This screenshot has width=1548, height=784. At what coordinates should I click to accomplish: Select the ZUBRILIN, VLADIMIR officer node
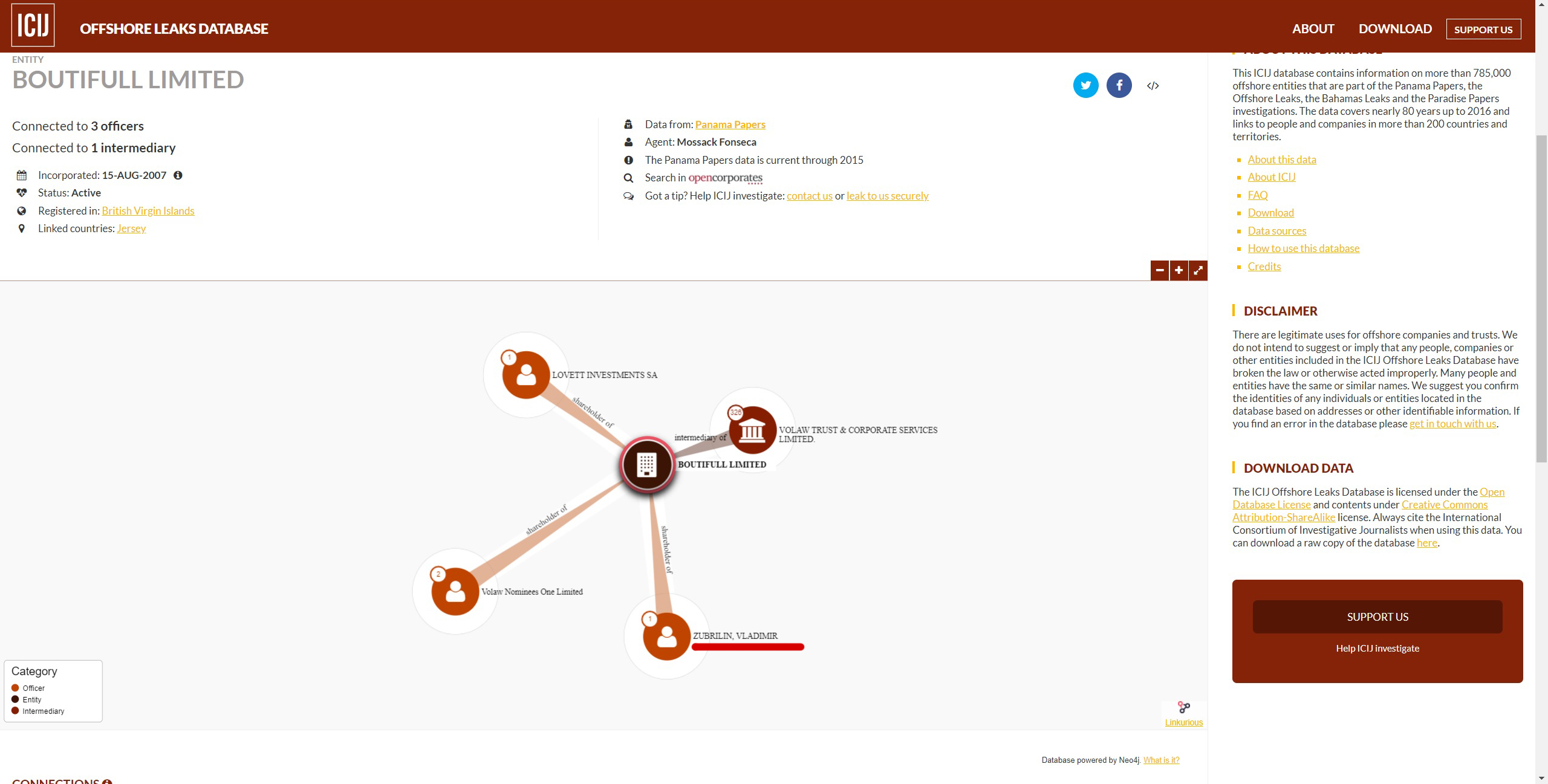point(666,637)
